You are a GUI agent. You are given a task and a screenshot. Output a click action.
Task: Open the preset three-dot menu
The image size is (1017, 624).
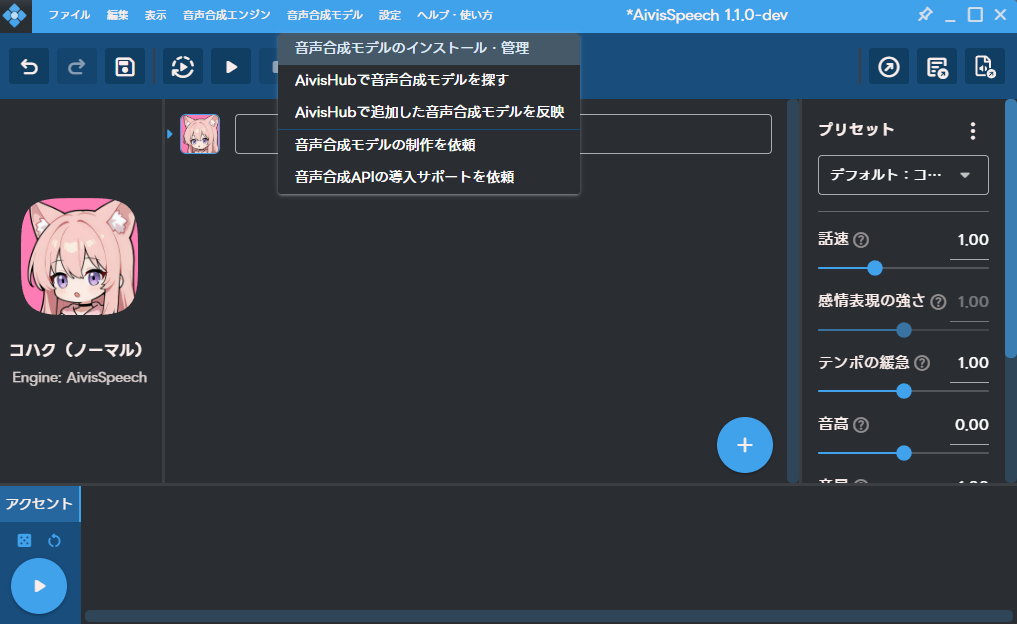click(972, 131)
